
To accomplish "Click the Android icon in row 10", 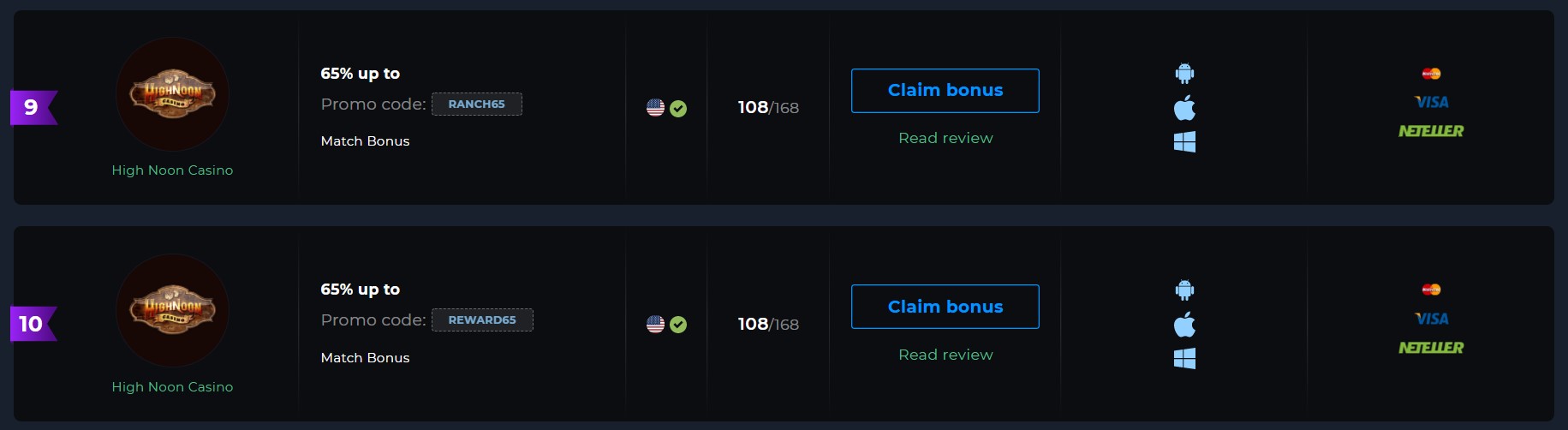I will pos(1184,290).
